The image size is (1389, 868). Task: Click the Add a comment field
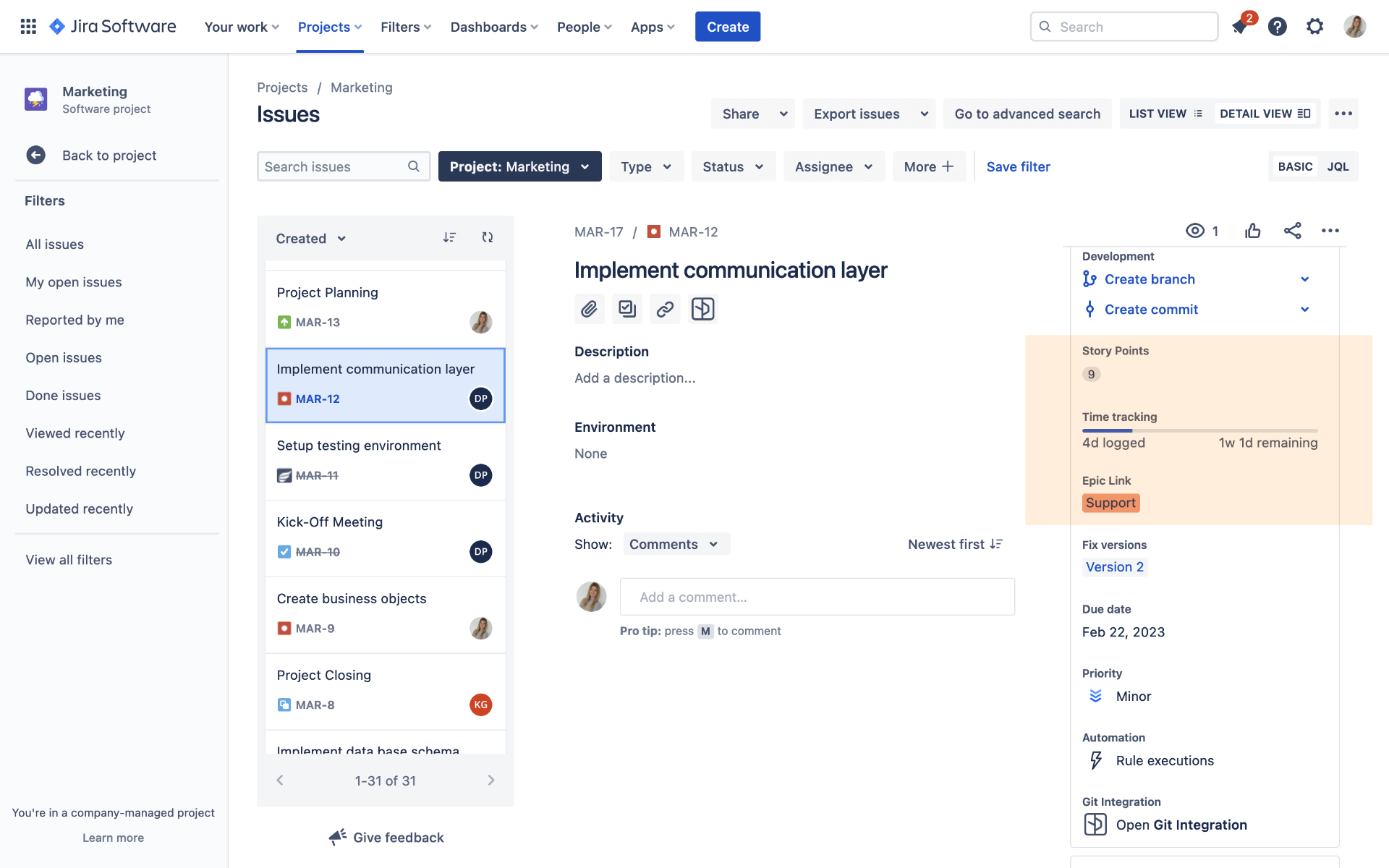[817, 597]
